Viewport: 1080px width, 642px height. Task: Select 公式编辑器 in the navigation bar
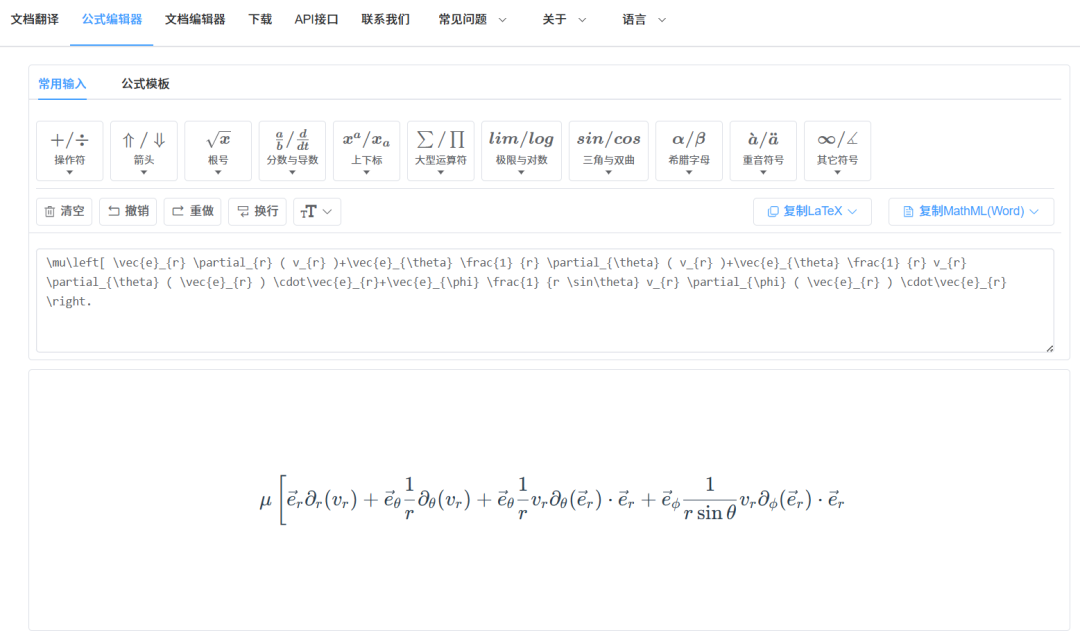click(112, 19)
